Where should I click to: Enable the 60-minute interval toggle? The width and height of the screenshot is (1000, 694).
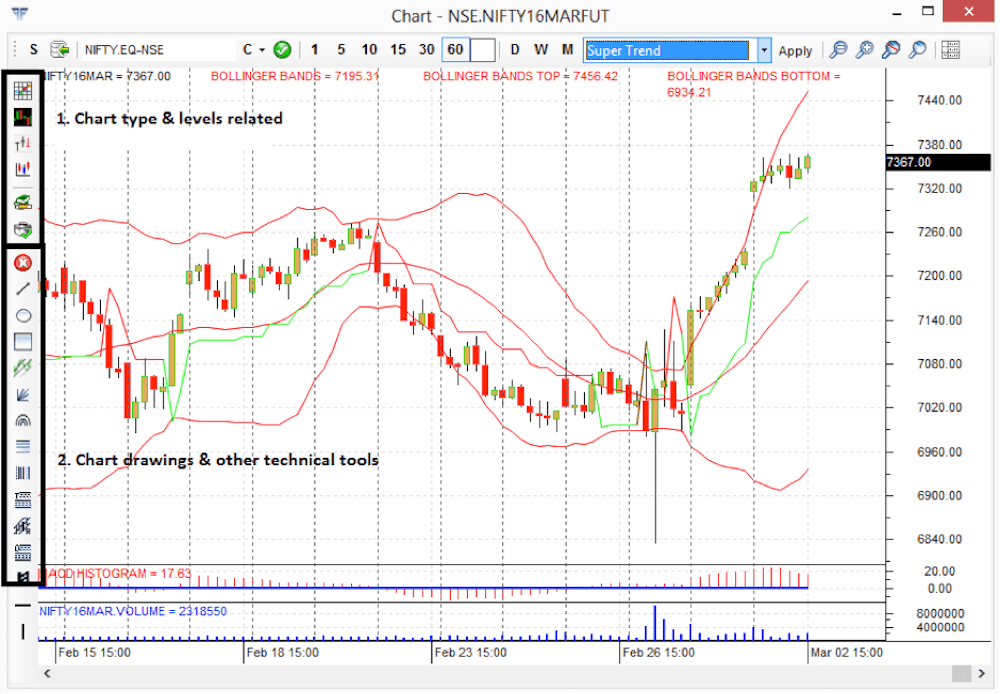457,49
